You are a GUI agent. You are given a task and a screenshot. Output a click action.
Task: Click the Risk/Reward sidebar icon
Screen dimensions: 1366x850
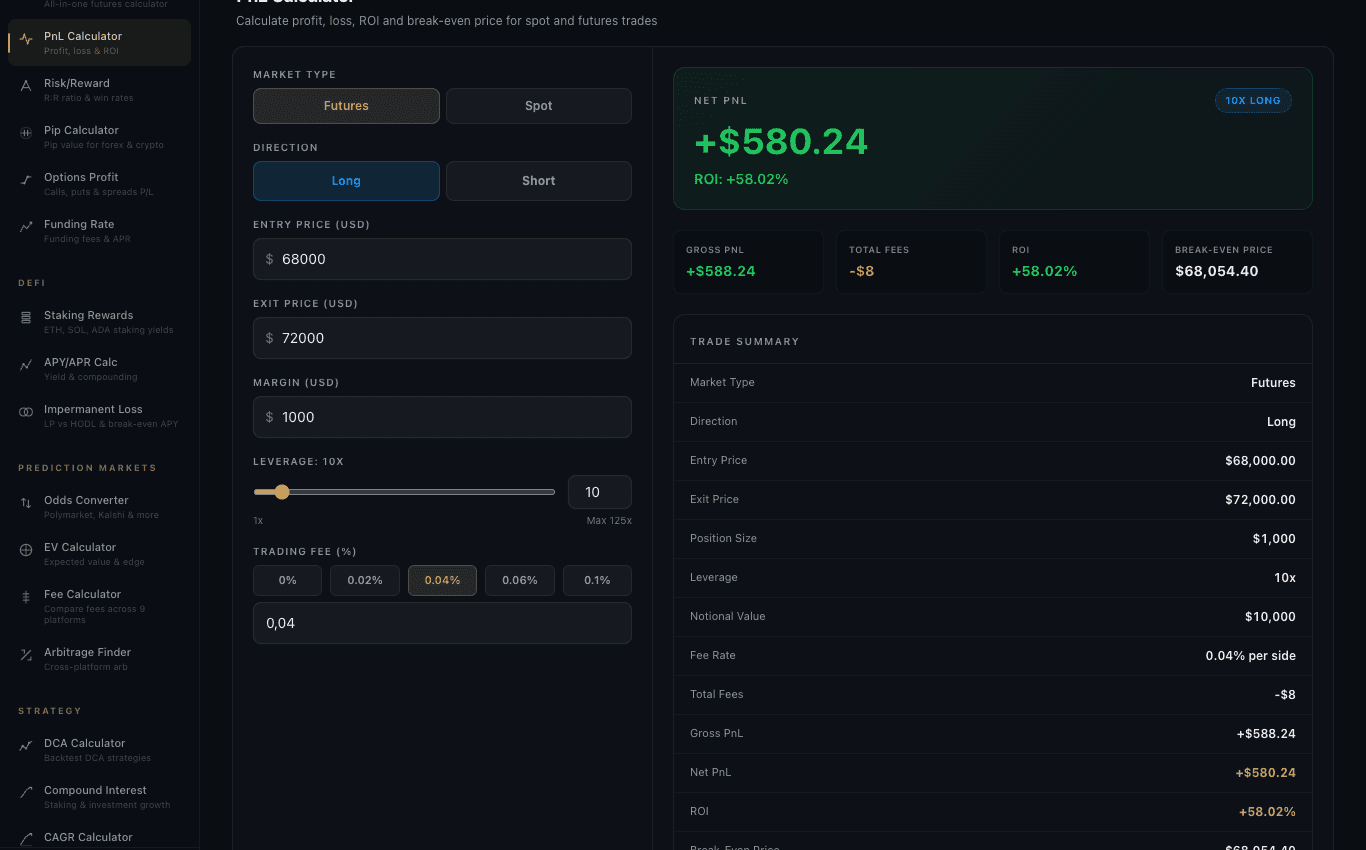click(x=26, y=87)
